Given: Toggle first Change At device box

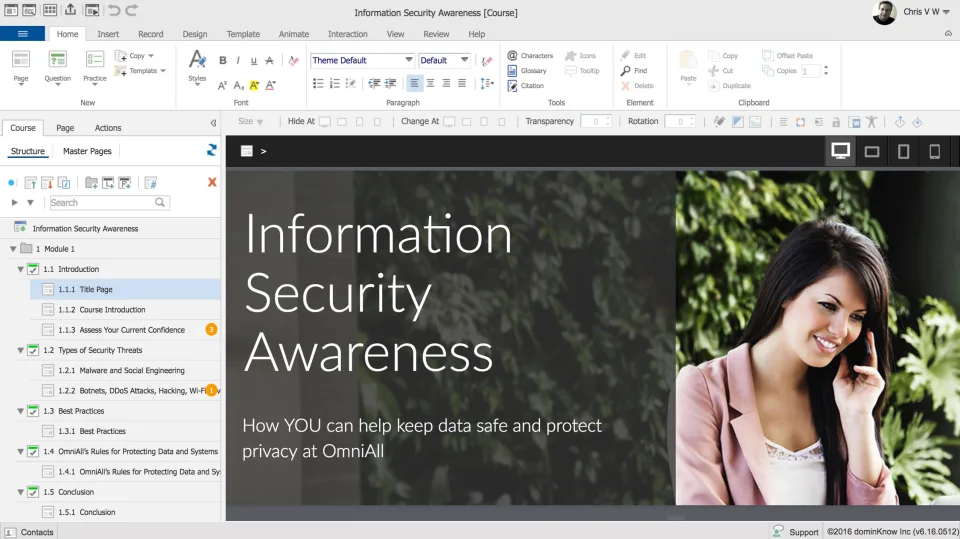Looking at the screenshot, I should 449,121.
